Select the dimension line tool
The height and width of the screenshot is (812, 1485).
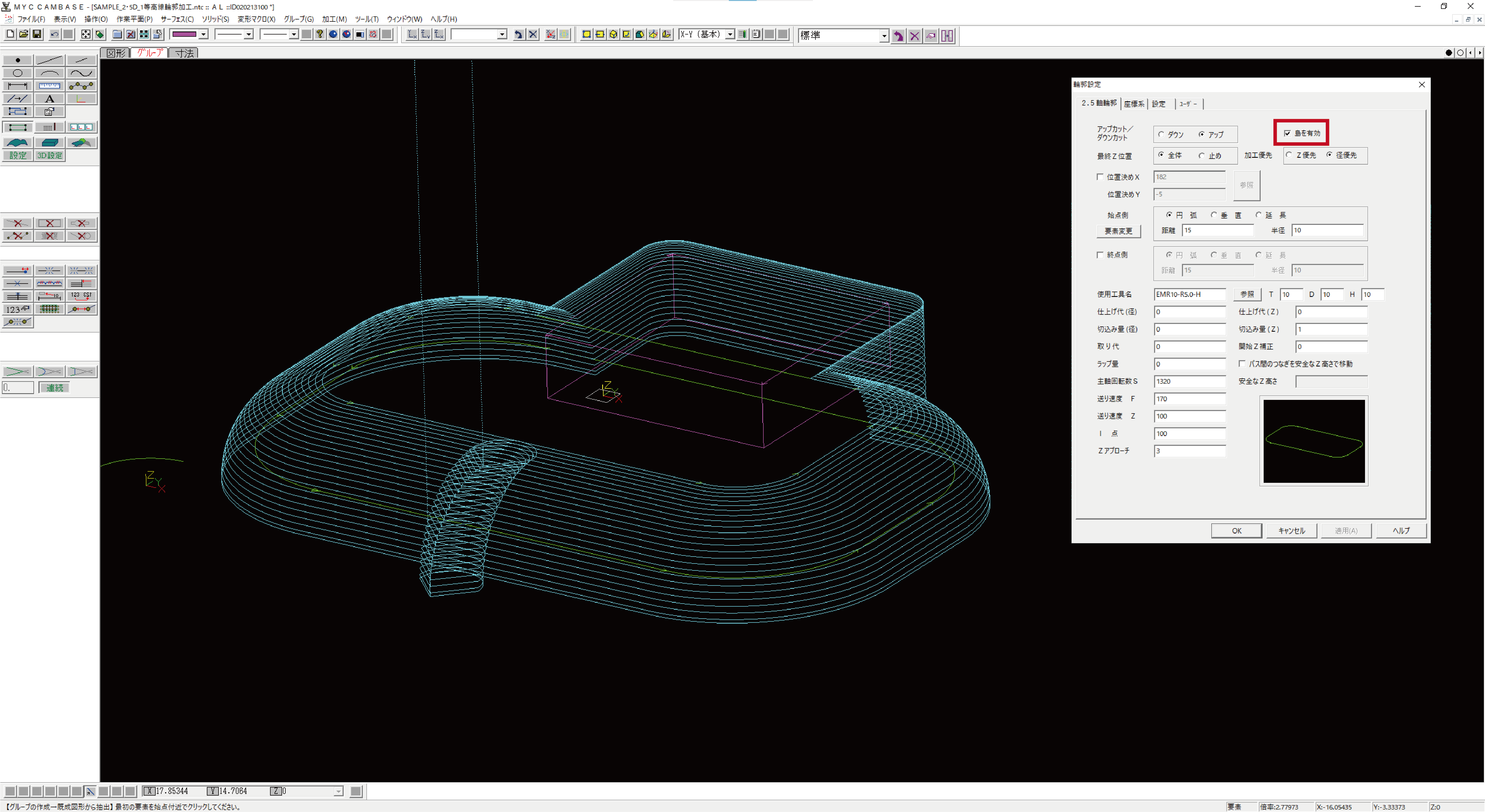click(17, 86)
